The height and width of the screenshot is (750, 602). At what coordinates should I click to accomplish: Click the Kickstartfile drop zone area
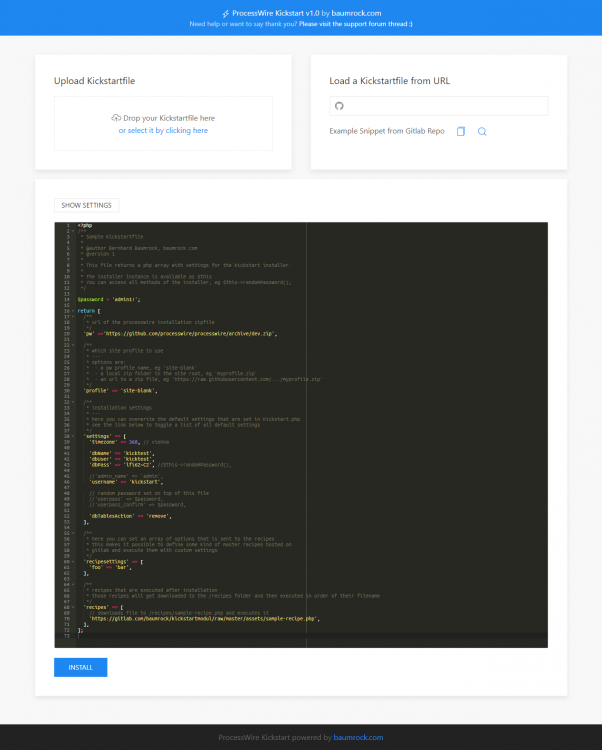(163, 123)
